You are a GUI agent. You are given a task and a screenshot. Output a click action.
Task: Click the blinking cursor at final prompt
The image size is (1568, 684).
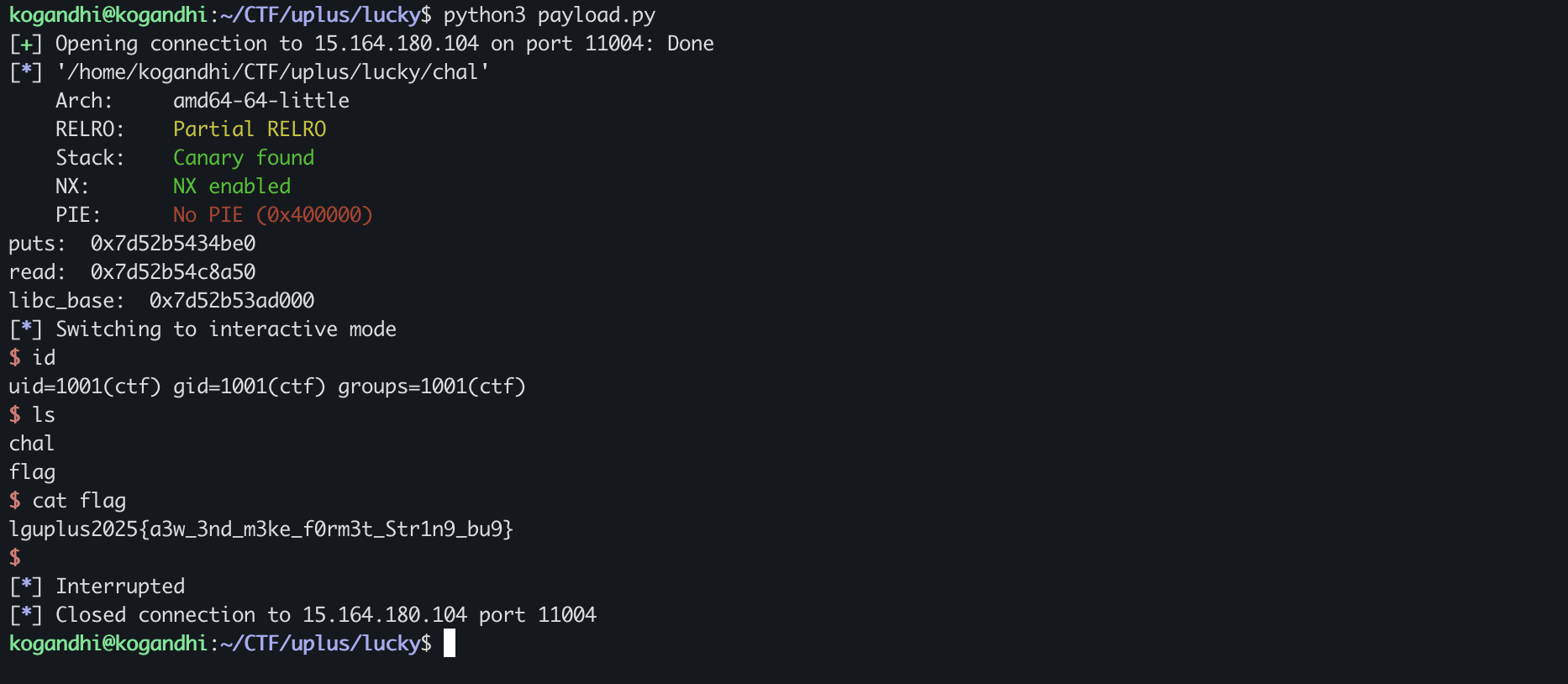point(450,644)
